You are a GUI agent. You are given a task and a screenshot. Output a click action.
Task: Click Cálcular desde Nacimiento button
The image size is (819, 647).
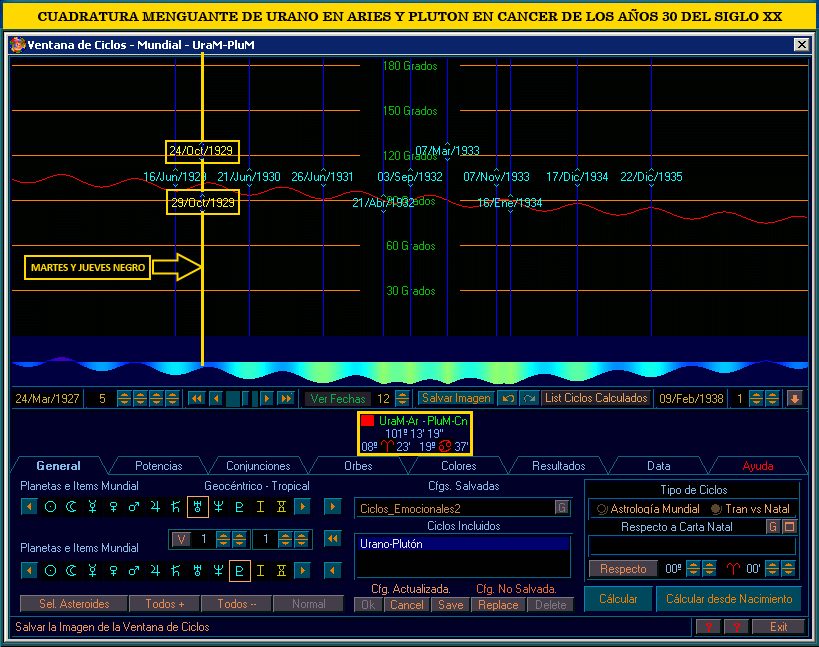coord(729,599)
